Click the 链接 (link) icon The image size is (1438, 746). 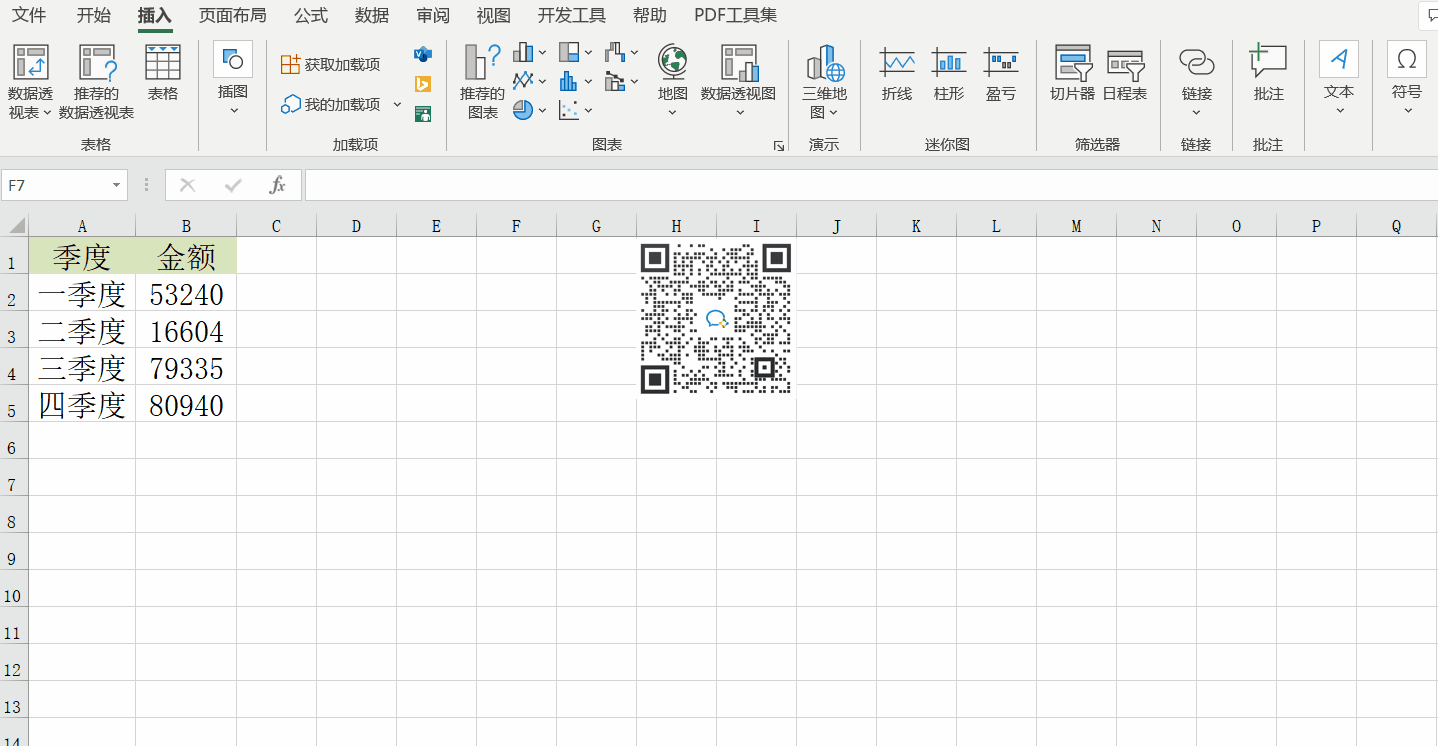[1197, 62]
